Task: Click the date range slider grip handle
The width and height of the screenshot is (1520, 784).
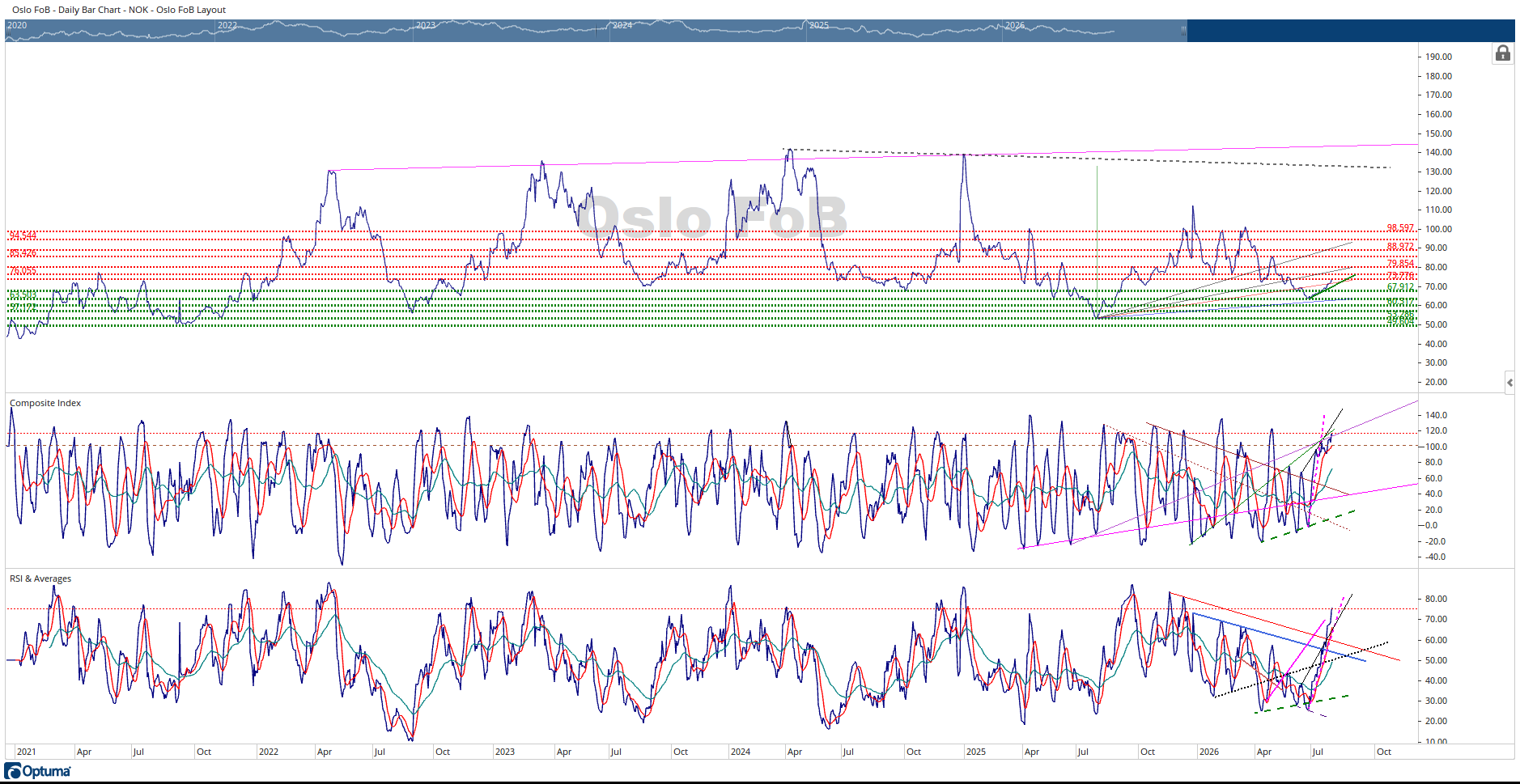Action: (x=1183, y=31)
